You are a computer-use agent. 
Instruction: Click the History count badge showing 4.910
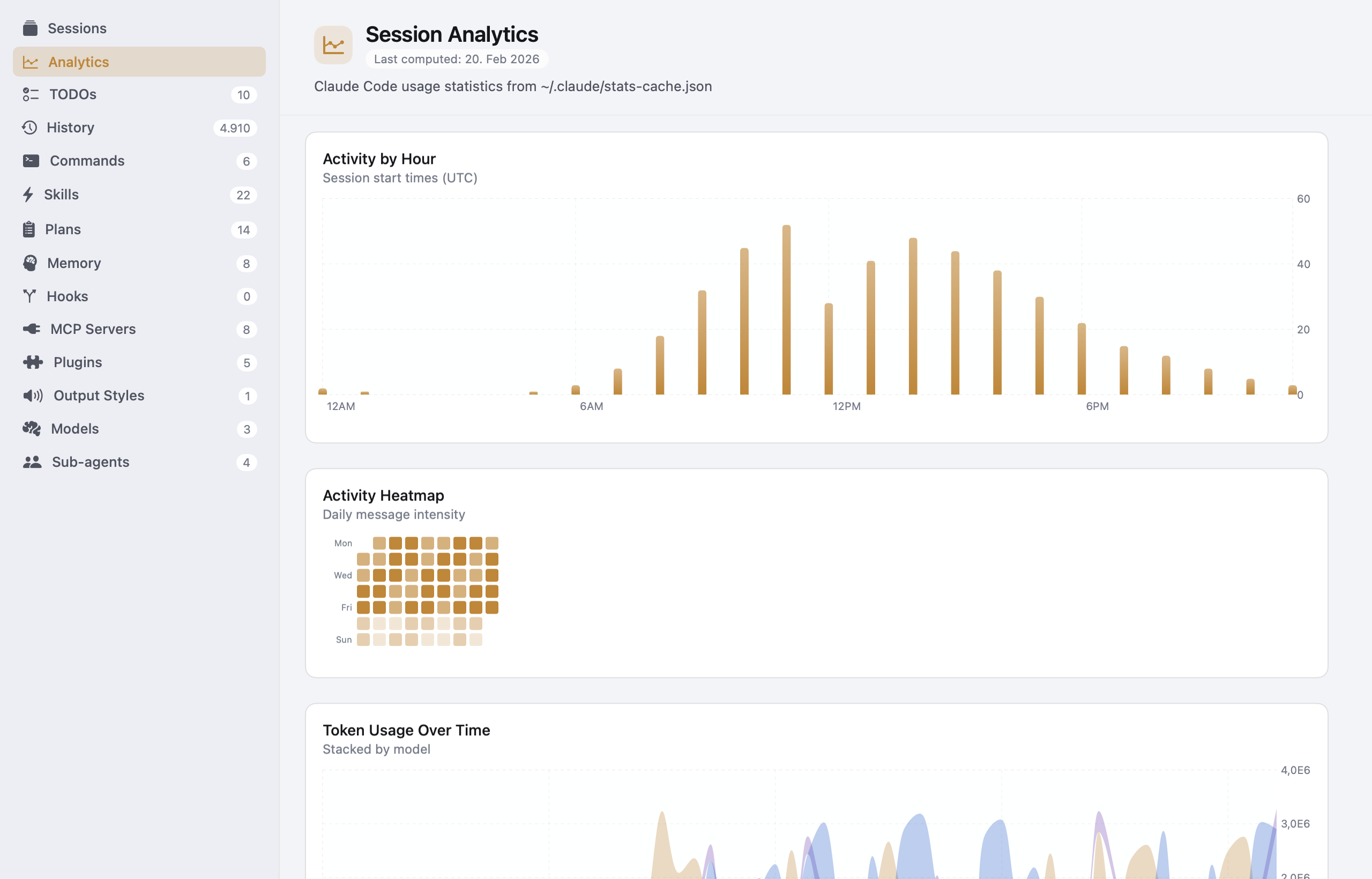[x=235, y=128]
